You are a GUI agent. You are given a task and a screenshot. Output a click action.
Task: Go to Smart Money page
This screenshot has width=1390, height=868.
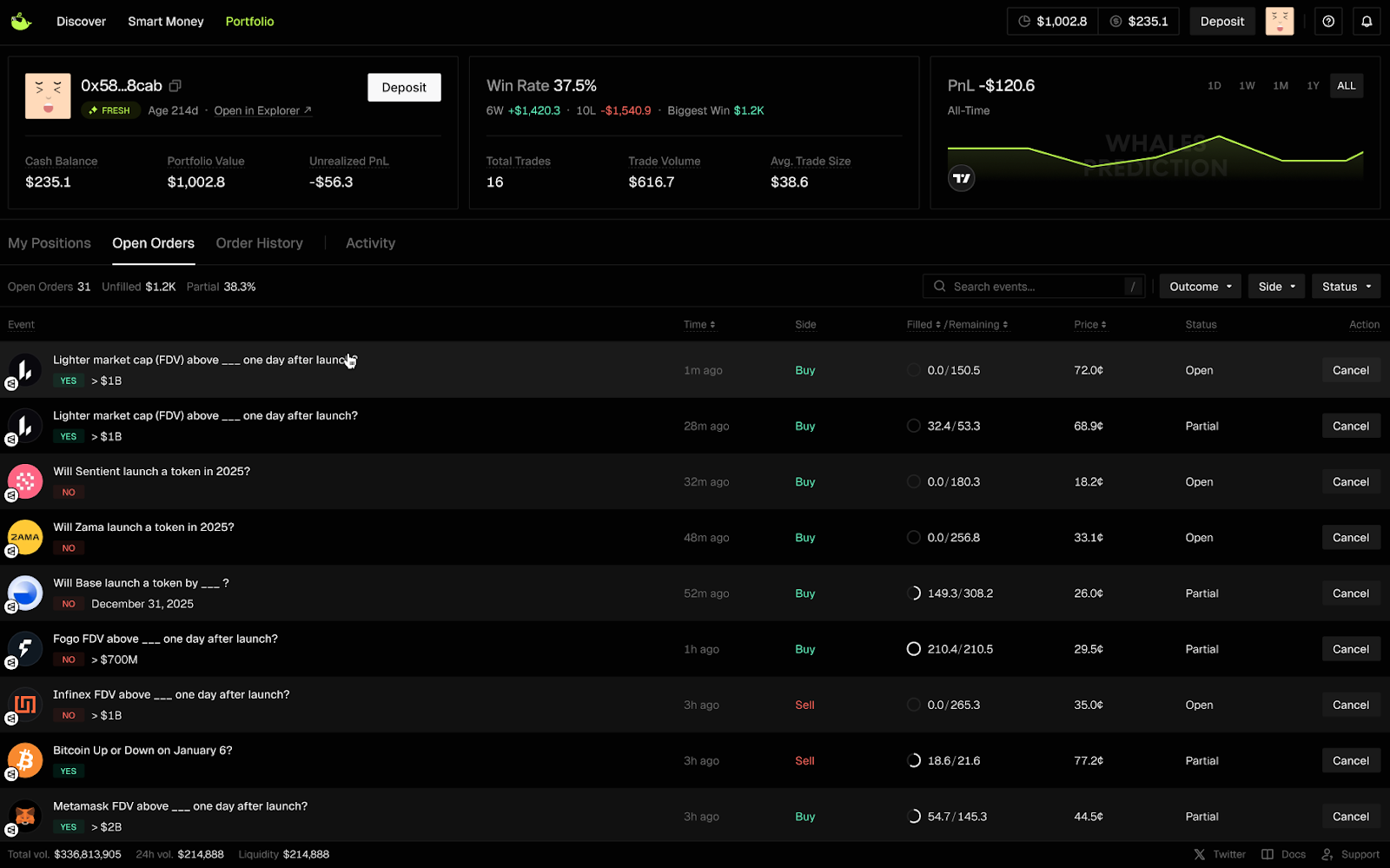[x=166, y=22]
